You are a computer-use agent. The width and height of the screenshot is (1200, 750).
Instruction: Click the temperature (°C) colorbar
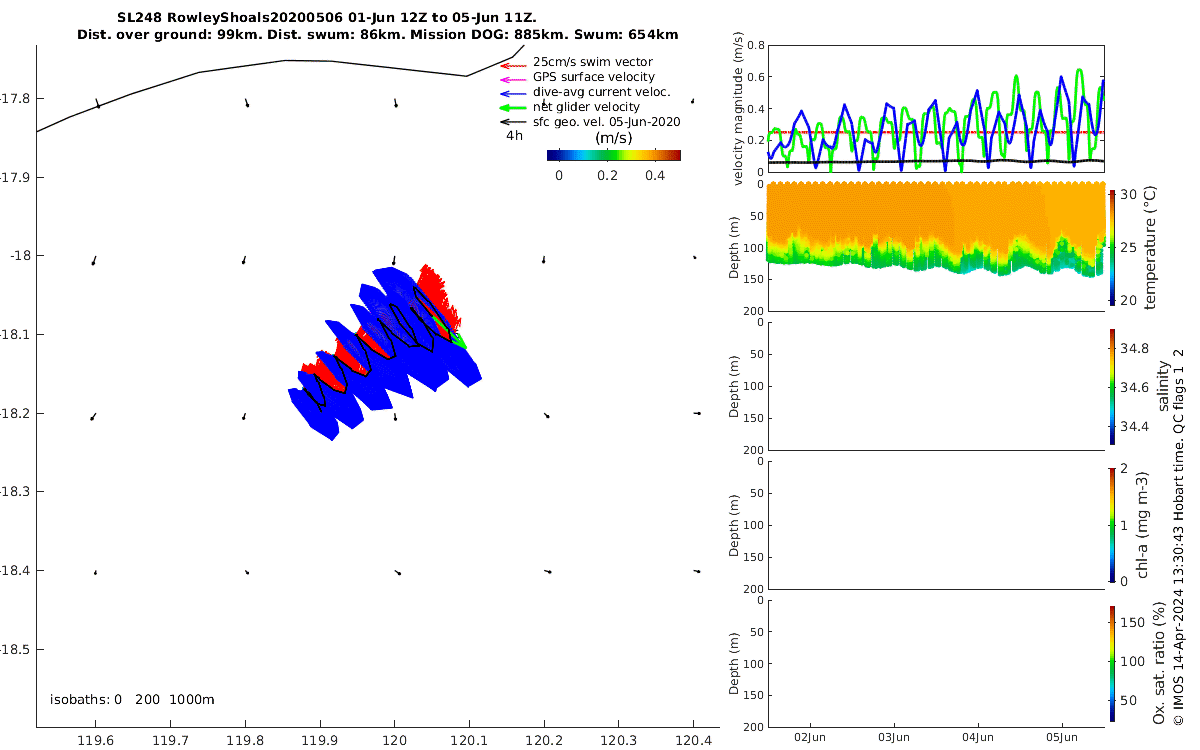[1112, 247]
